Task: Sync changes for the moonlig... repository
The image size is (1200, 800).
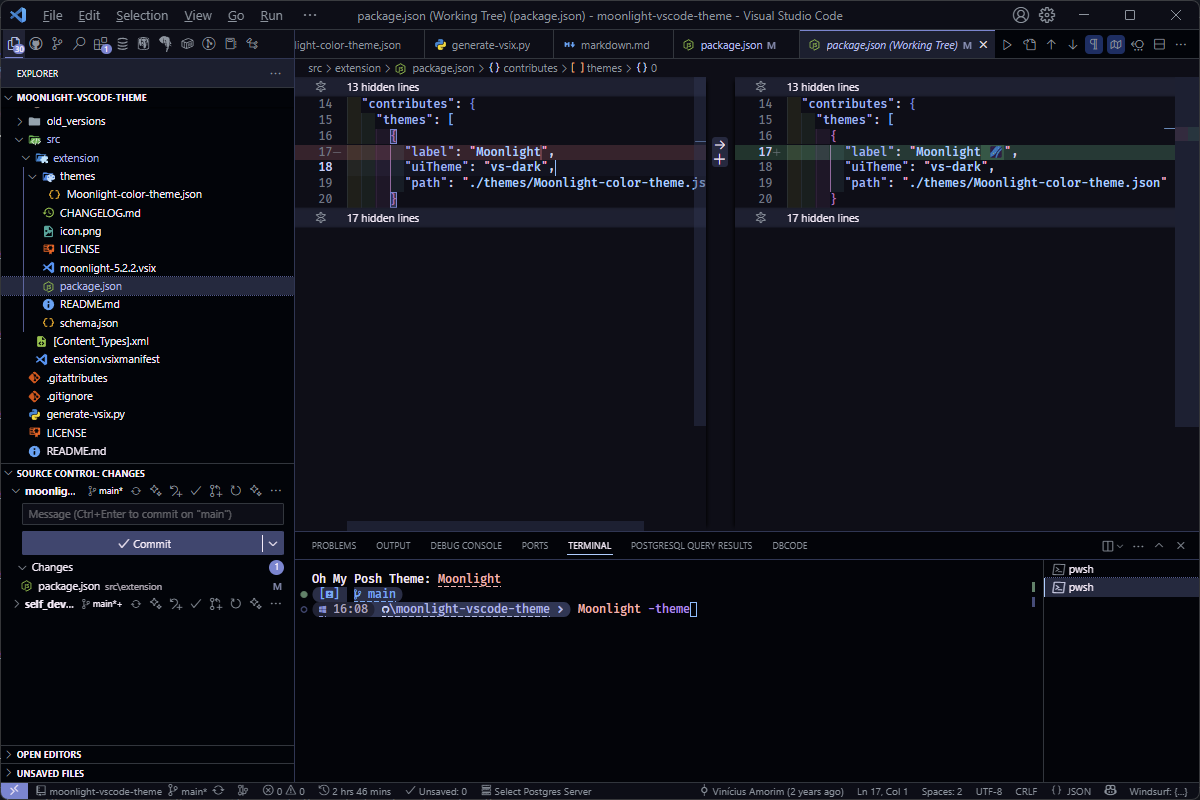Action: (136, 491)
